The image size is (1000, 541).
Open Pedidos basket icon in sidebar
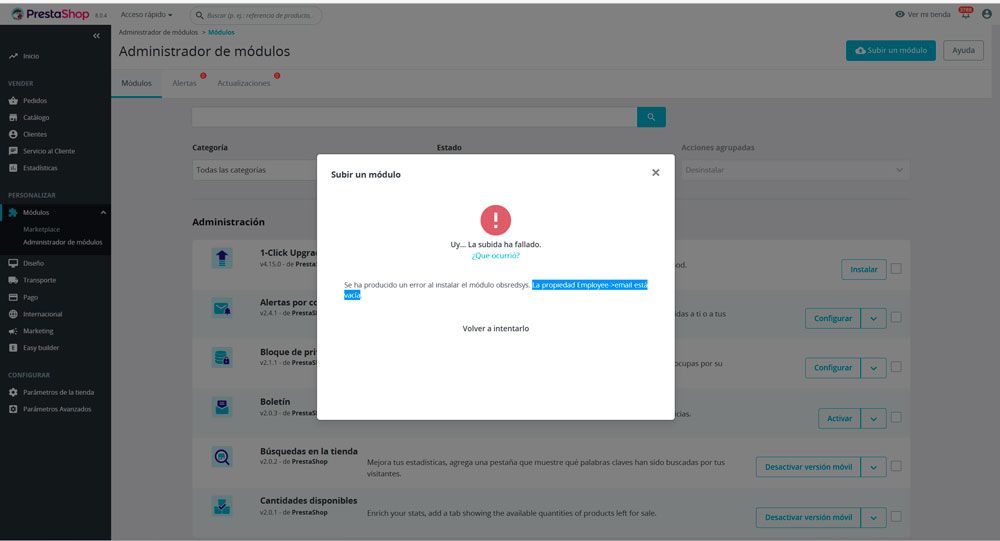pyautogui.click(x=13, y=101)
